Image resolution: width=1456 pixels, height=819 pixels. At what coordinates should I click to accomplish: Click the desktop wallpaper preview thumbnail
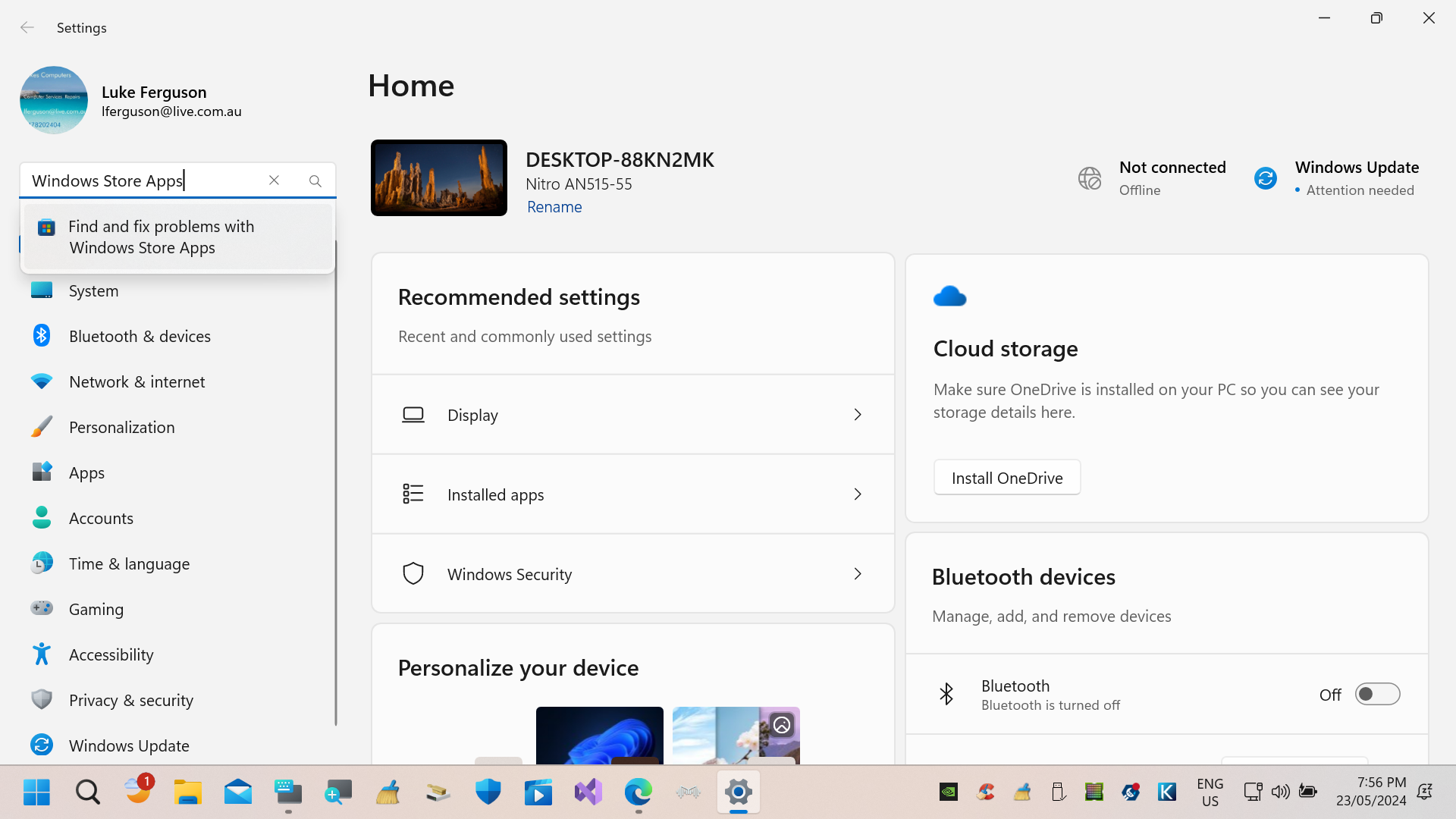click(x=439, y=177)
